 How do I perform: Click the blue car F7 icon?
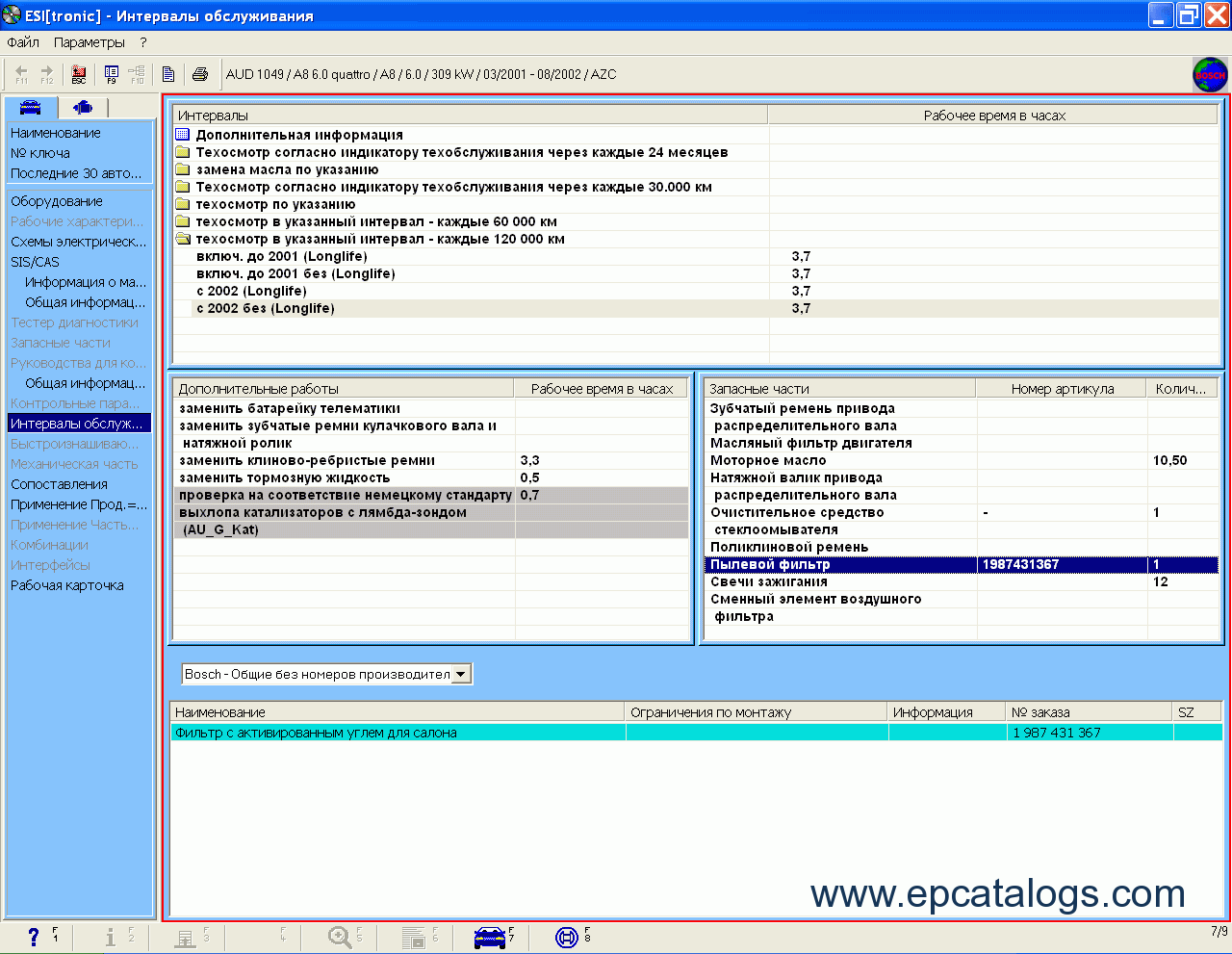coord(490,936)
